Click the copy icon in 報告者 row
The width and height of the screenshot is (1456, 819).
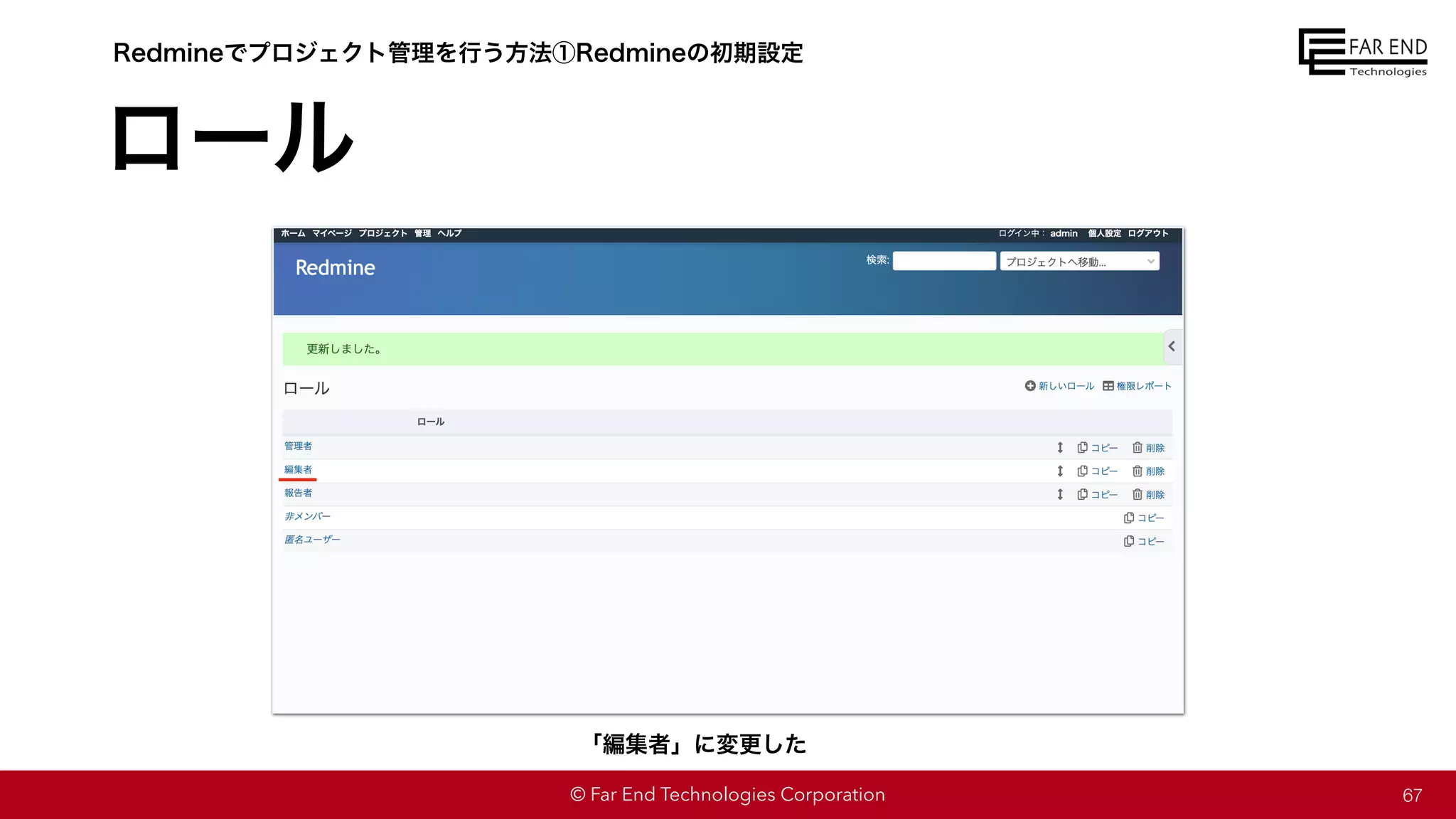click(x=1082, y=494)
